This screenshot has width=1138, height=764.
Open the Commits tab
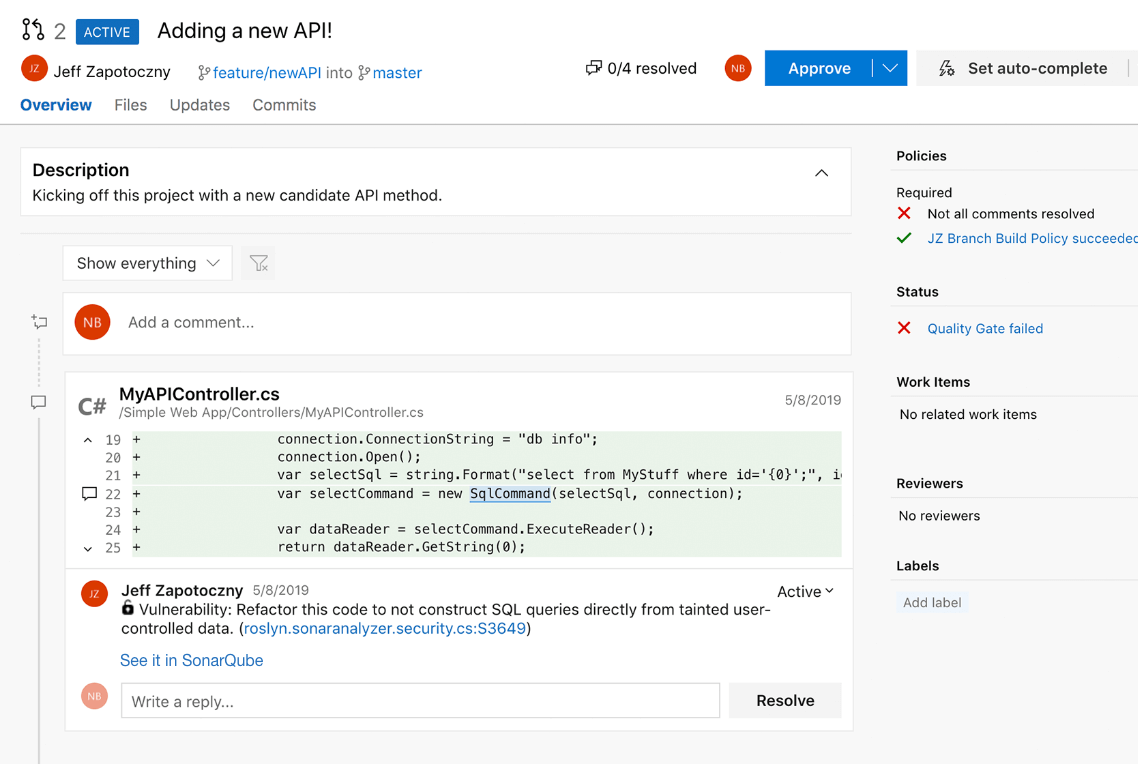(x=283, y=104)
